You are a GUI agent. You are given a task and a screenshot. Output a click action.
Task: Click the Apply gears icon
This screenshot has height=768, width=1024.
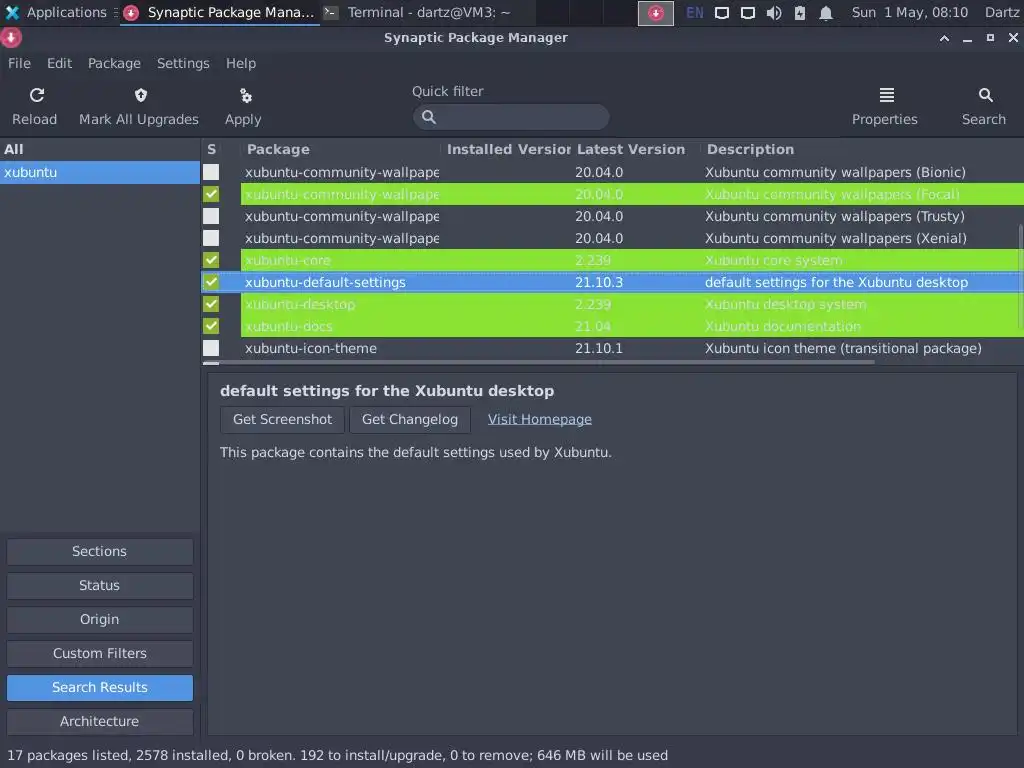(246, 95)
